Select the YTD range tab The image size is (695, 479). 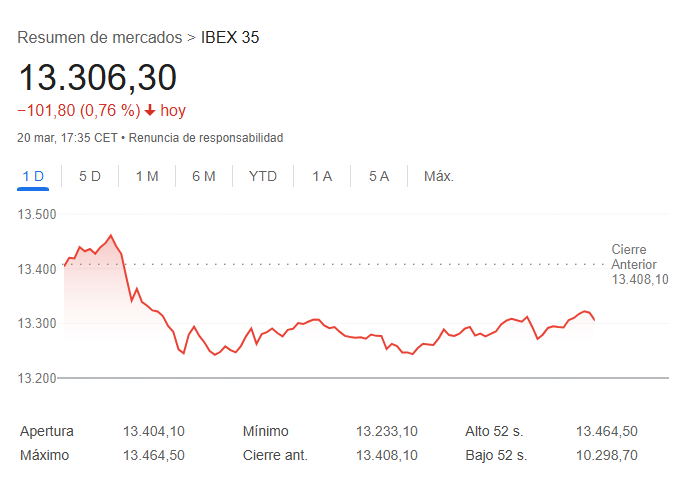(263, 176)
